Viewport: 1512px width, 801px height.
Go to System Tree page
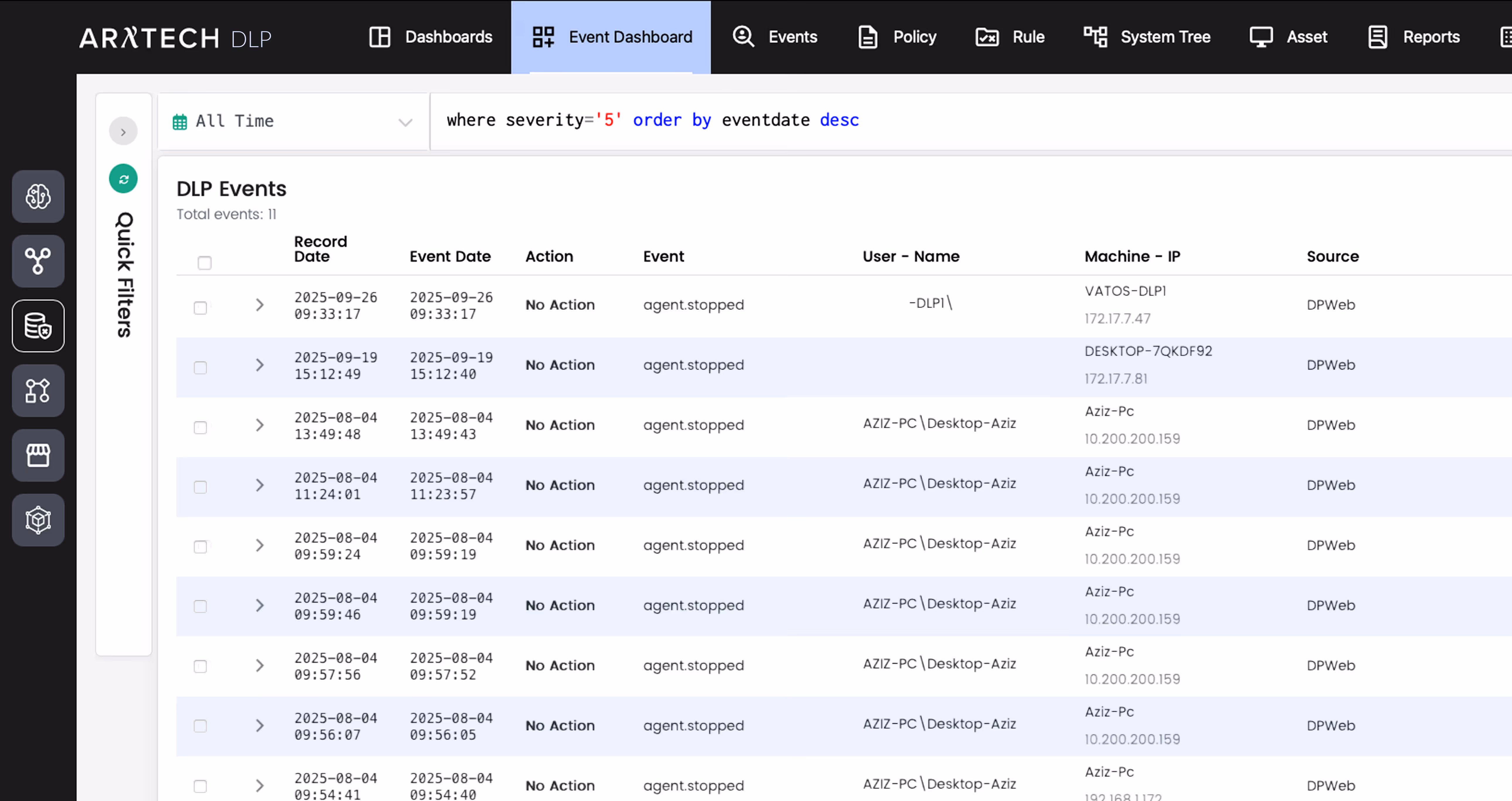[x=1147, y=37]
